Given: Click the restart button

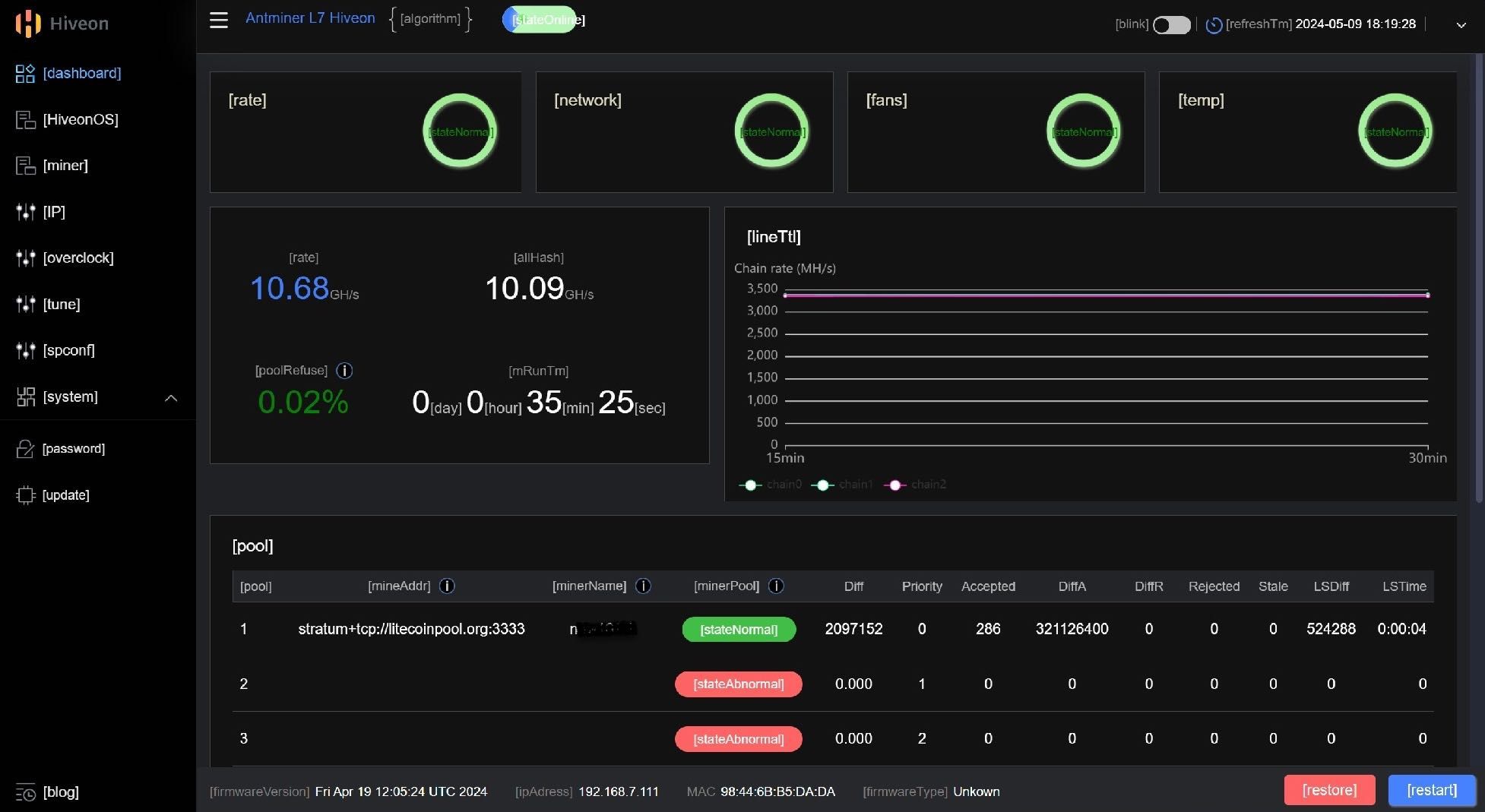Looking at the screenshot, I should 1432,790.
